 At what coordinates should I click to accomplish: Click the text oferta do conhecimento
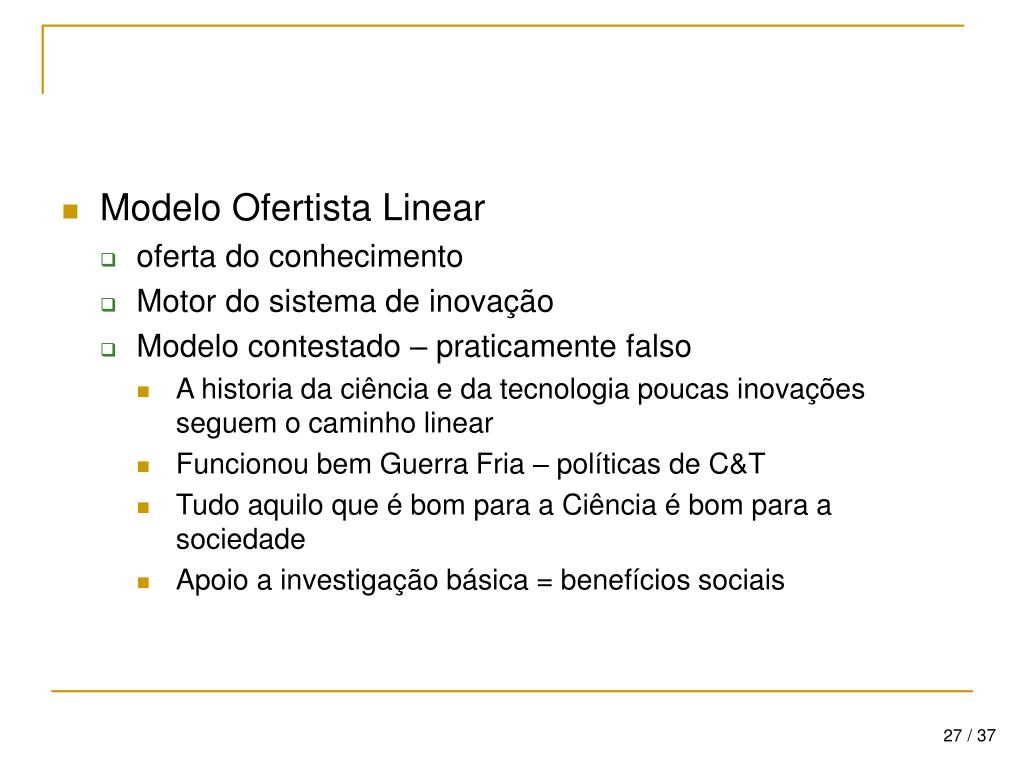point(299,257)
